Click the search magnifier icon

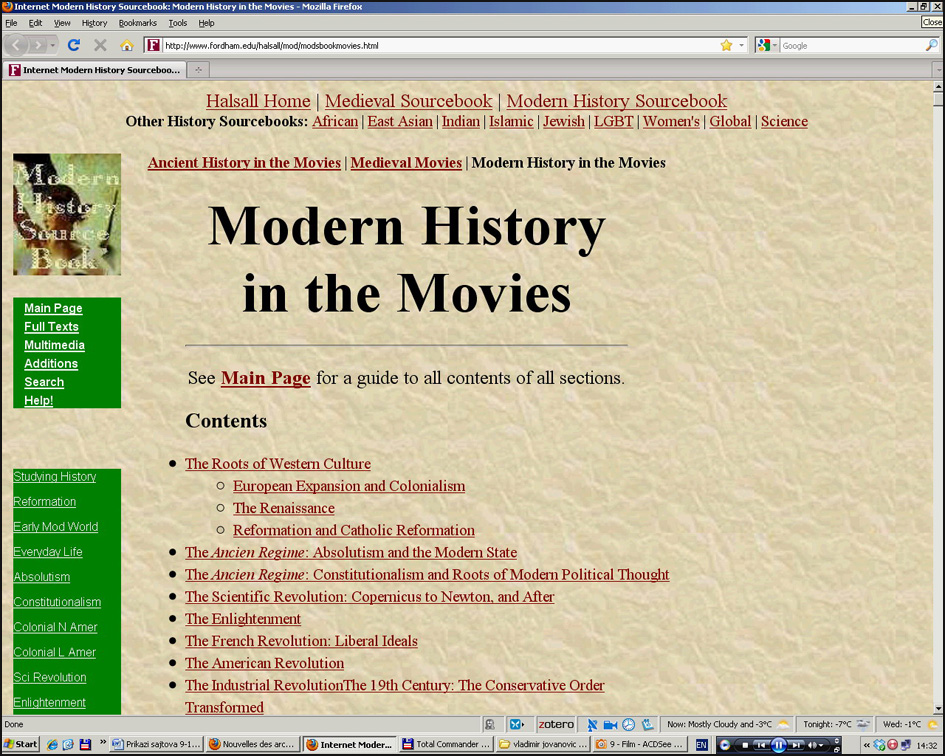(x=932, y=45)
